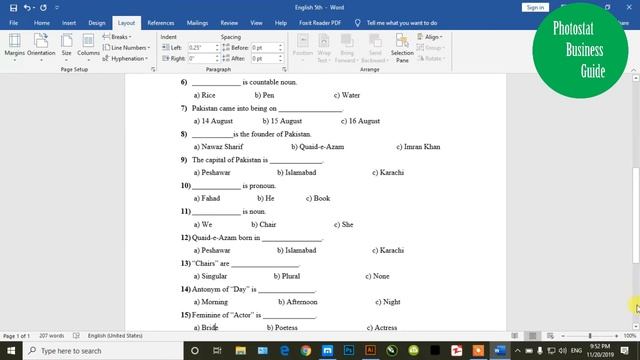Open the Windows Start menu
640x360 pixels.
pyautogui.click(x=11, y=351)
